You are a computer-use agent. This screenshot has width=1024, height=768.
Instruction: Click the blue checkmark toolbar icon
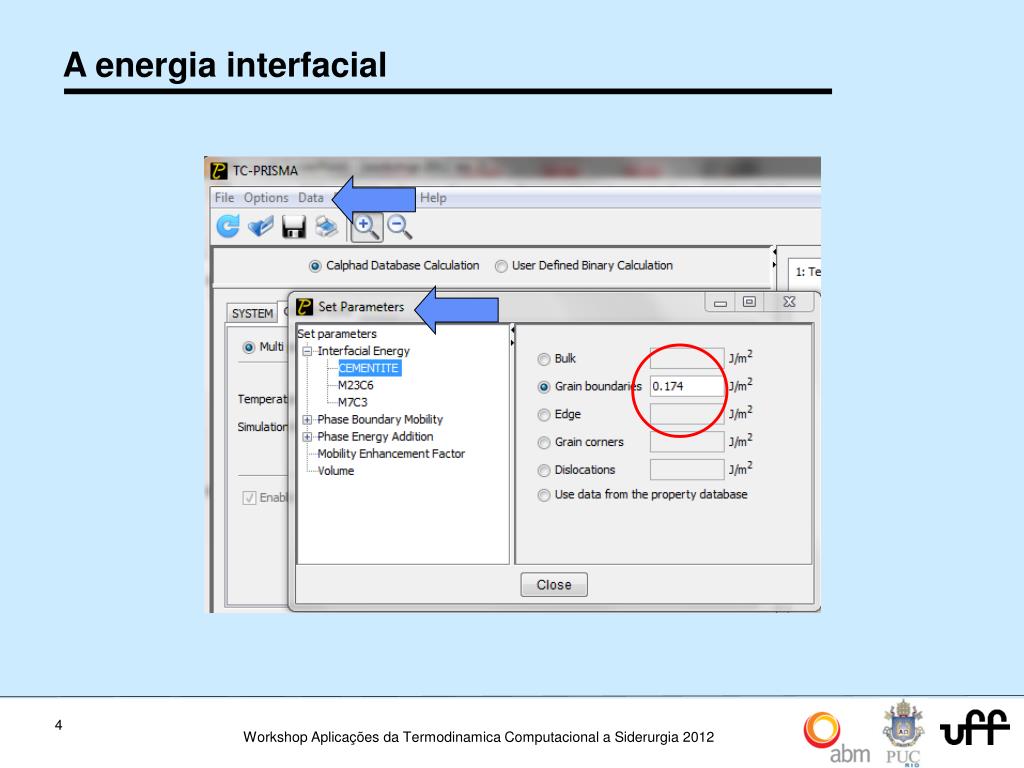261,227
